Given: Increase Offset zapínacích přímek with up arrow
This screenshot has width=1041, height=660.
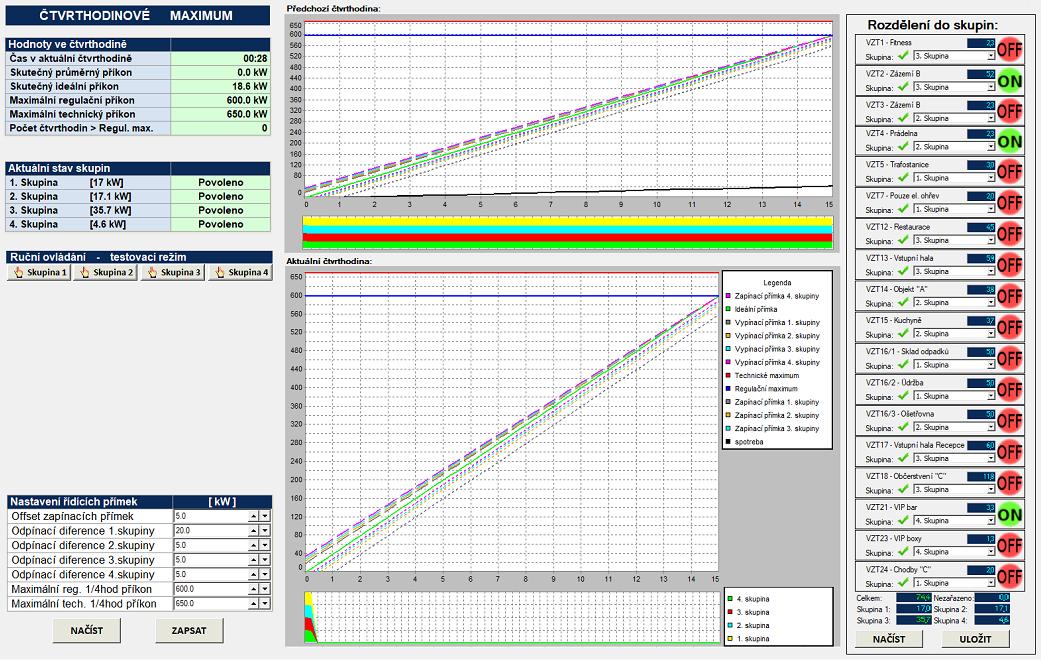Looking at the screenshot, I should [253, 515].
